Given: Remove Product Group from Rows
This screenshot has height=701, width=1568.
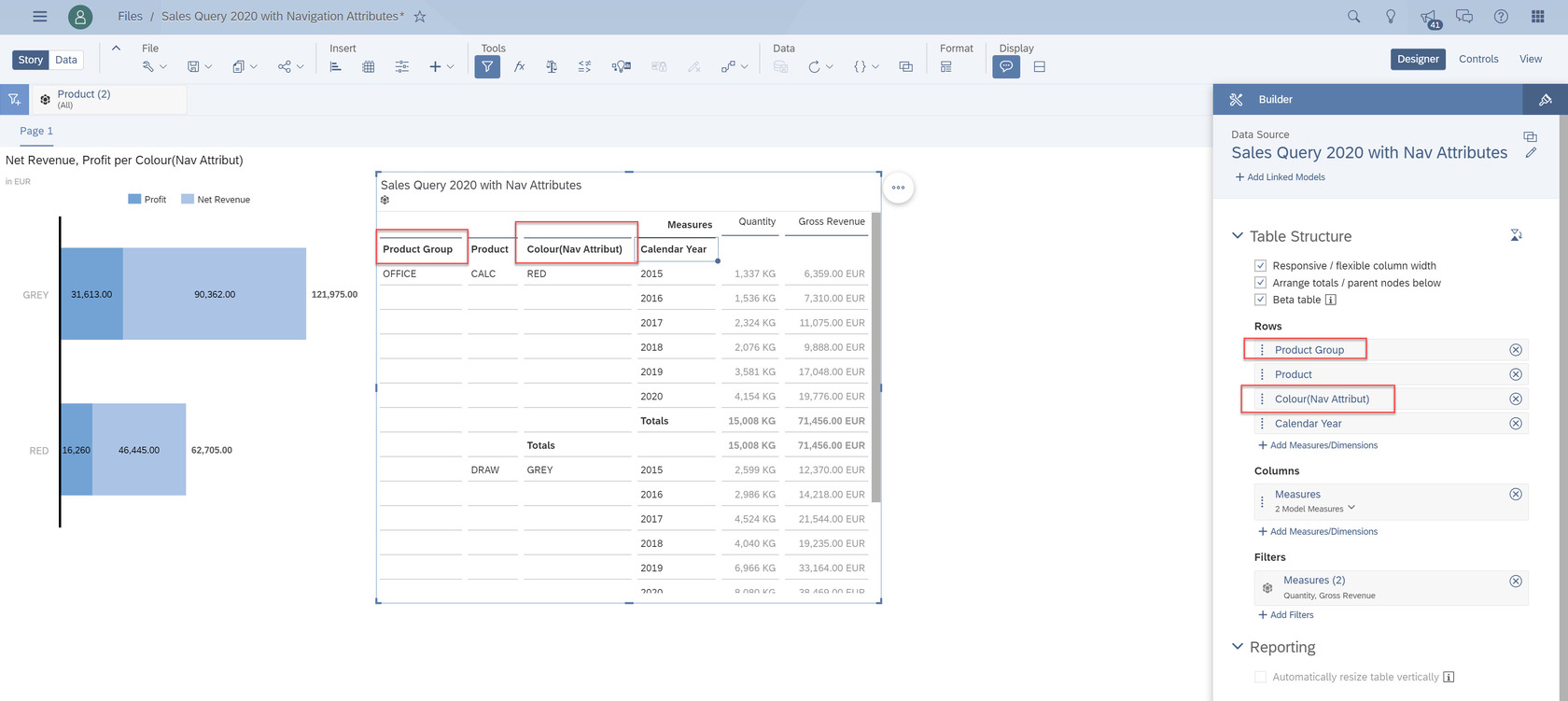Looking at the screenshot, I should click(x=1516, y=350).
